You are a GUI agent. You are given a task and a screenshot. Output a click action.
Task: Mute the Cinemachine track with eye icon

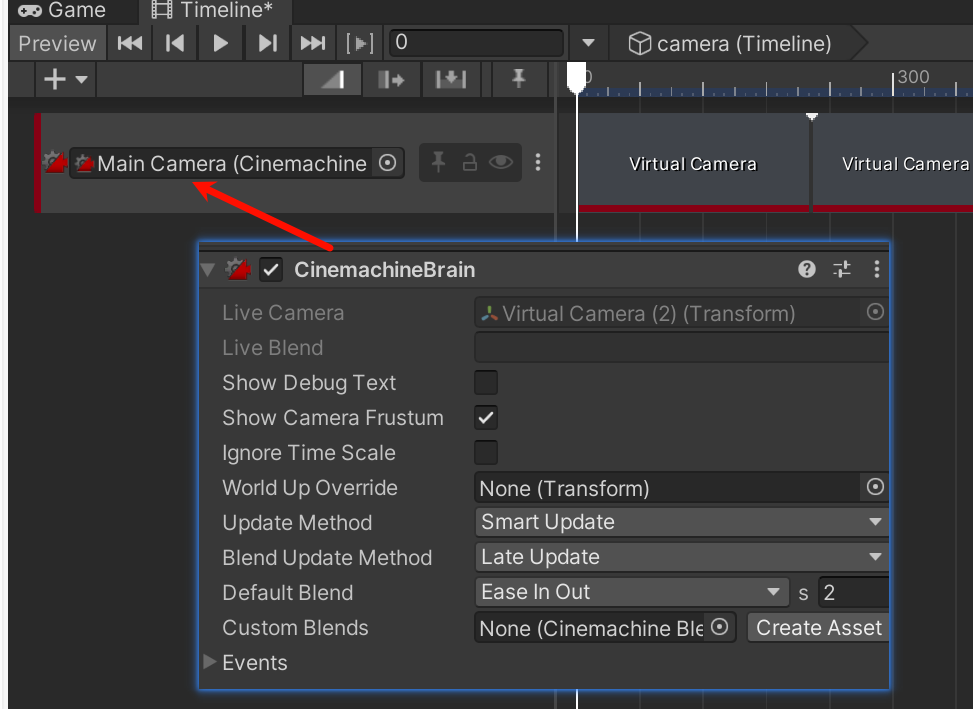(x=501, y=163)
